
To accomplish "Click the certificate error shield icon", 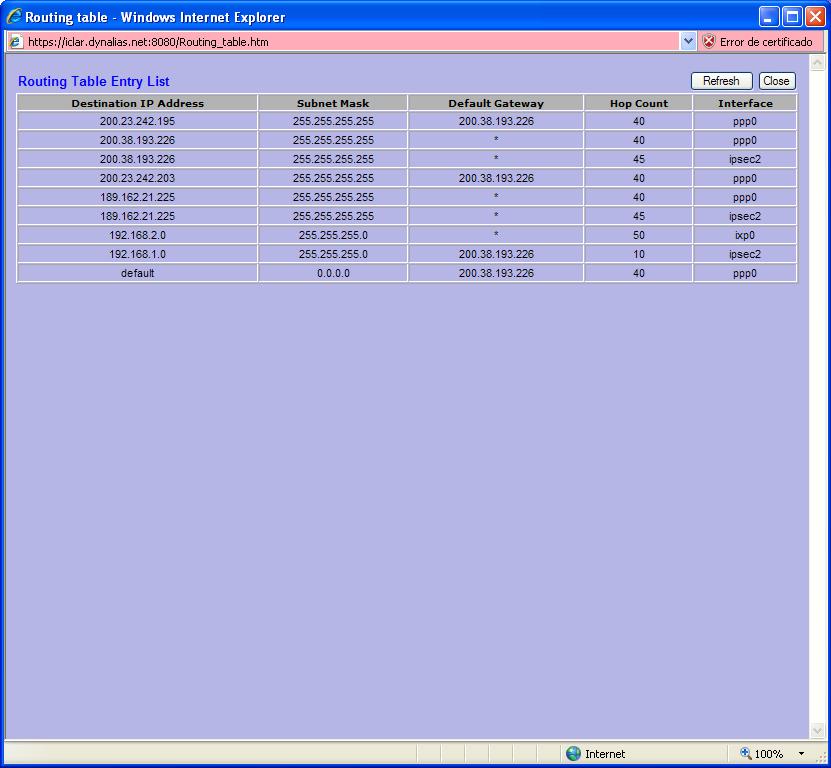I will click(709, 41).
